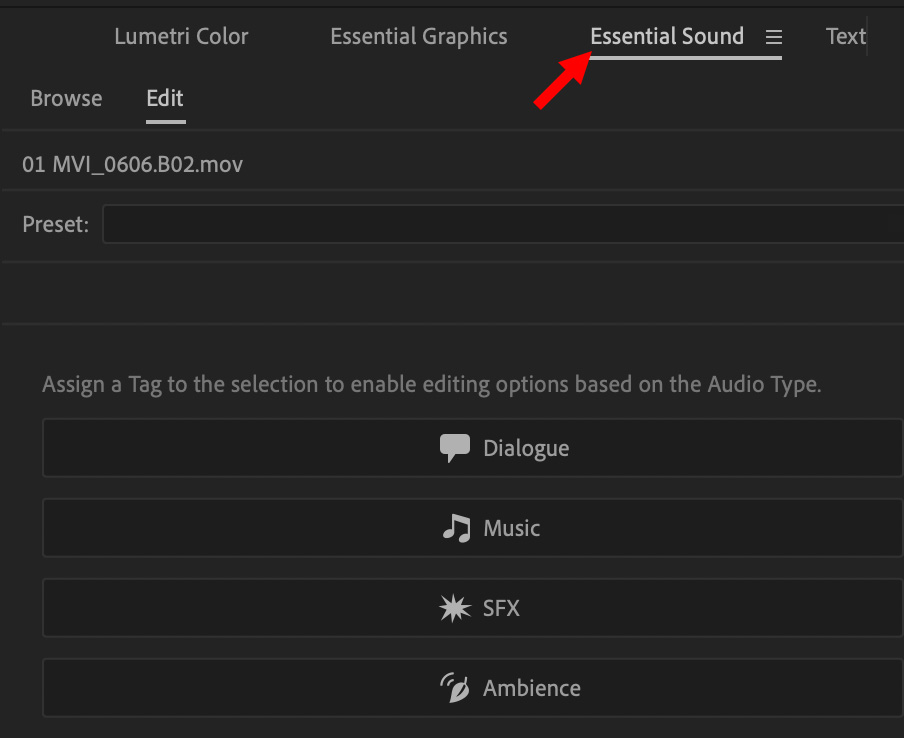Image resolution: width=904 pixels, height=738 pixels.
Task: Click the clip name 01 MVI_0606.B02.mov
Action: pos(132,164)
